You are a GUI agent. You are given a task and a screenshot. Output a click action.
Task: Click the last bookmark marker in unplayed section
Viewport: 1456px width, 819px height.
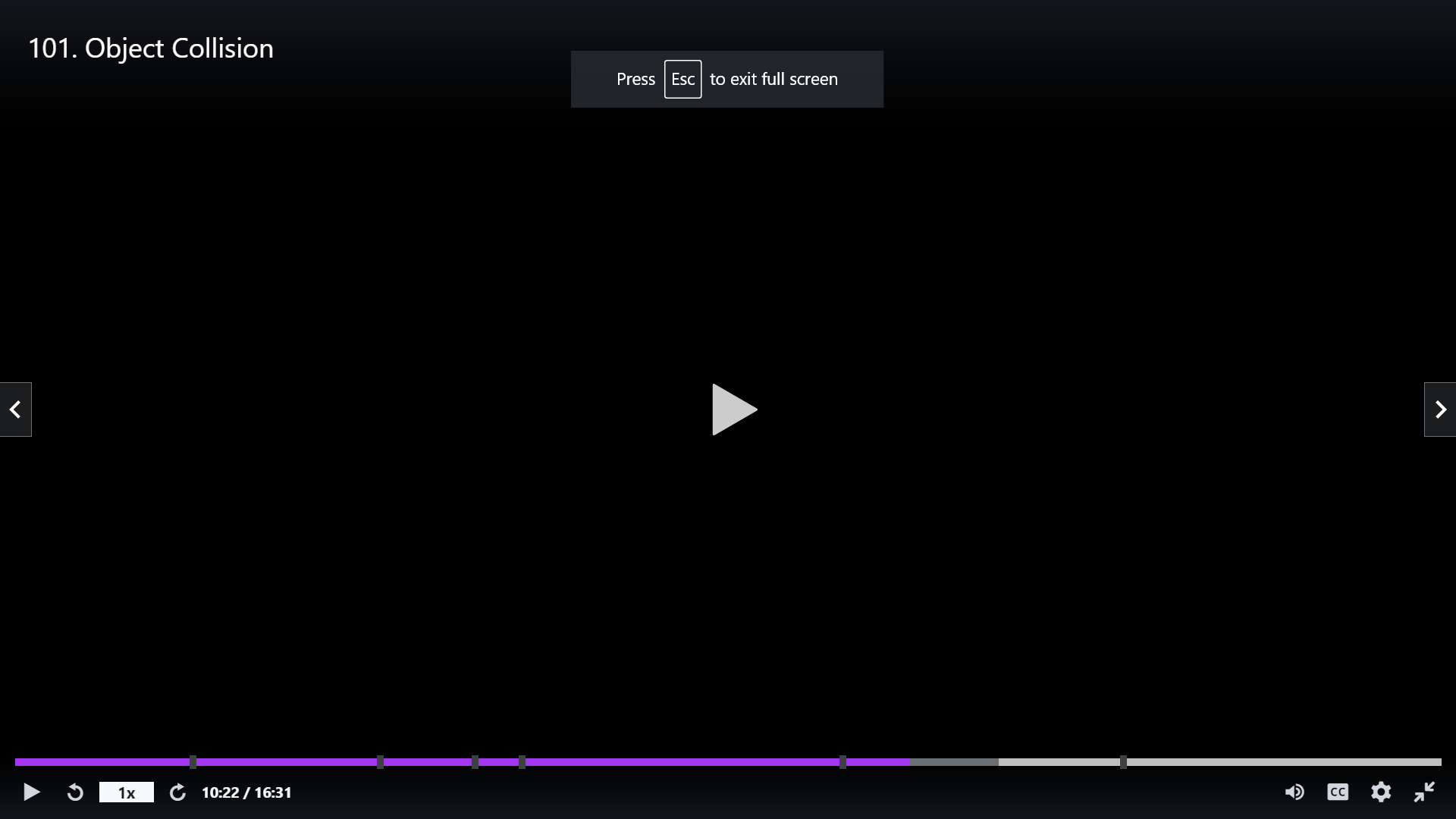pos(1123,762)
